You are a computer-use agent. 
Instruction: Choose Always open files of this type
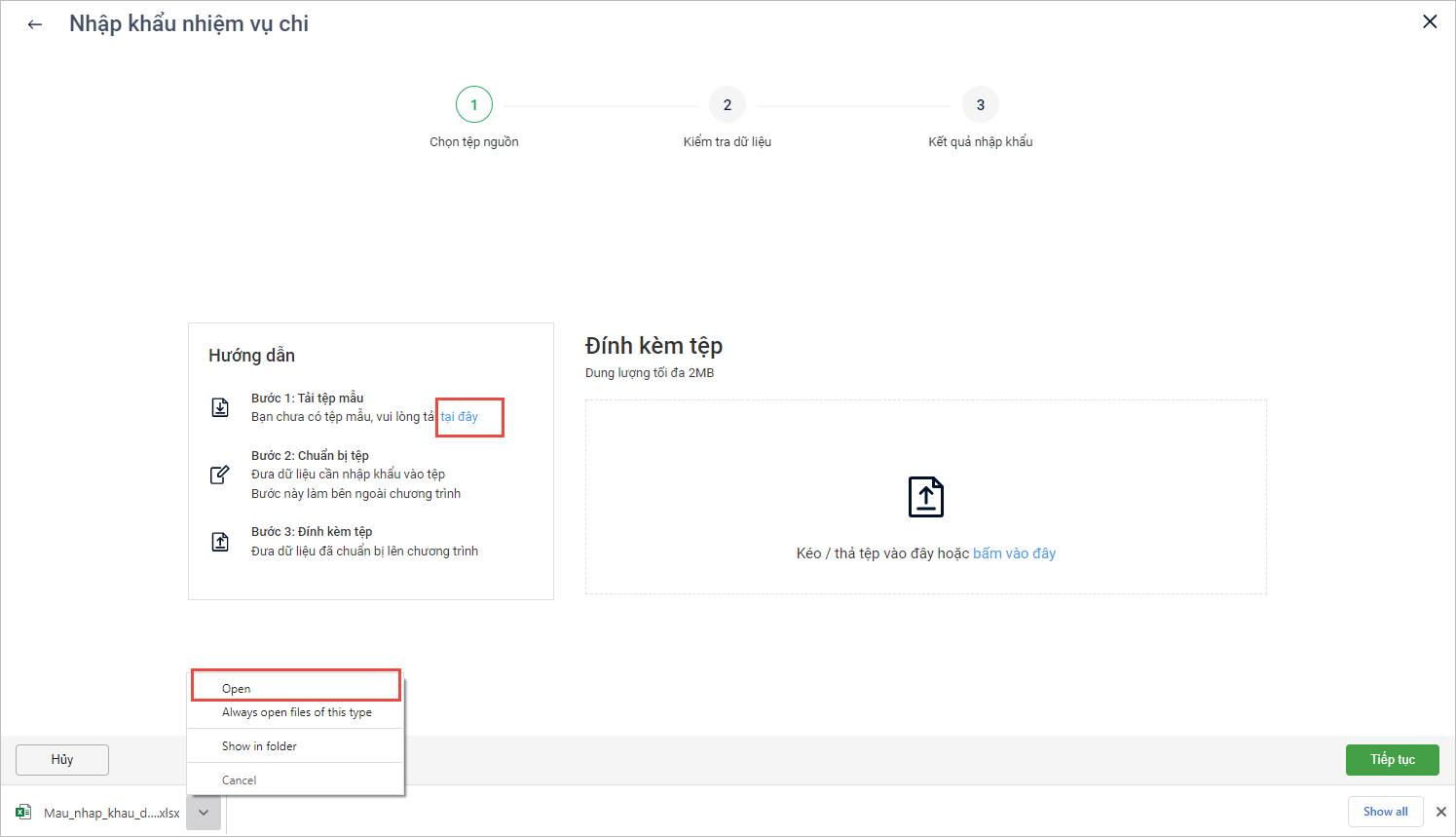click(x=296, y=712)
